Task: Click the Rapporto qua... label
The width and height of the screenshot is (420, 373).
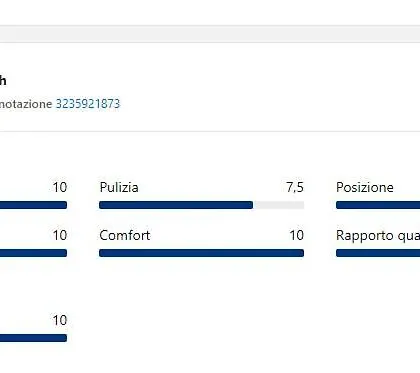Action: click(x=378, y=235)
